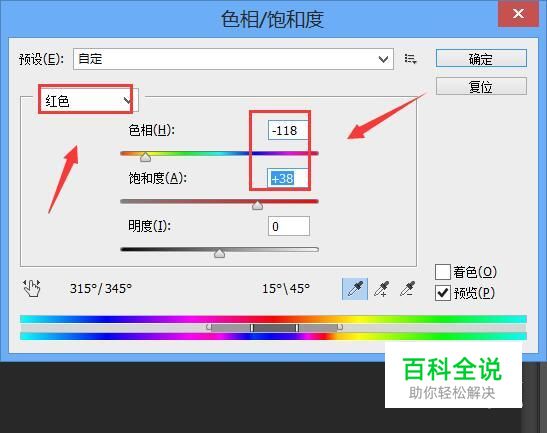The width and height of the screenshot is (547, 433).
Task: Select the subtract-from-sample eyedropper
Action: pos(407,289)
